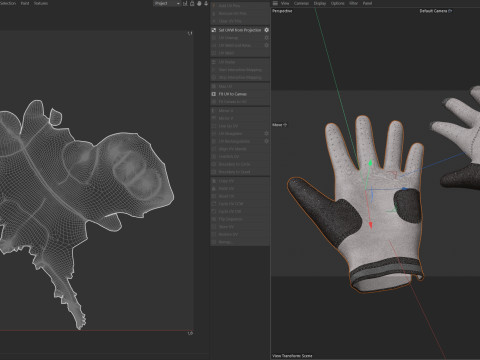Open UV Unwrap options gear

(x=266, y=38)
